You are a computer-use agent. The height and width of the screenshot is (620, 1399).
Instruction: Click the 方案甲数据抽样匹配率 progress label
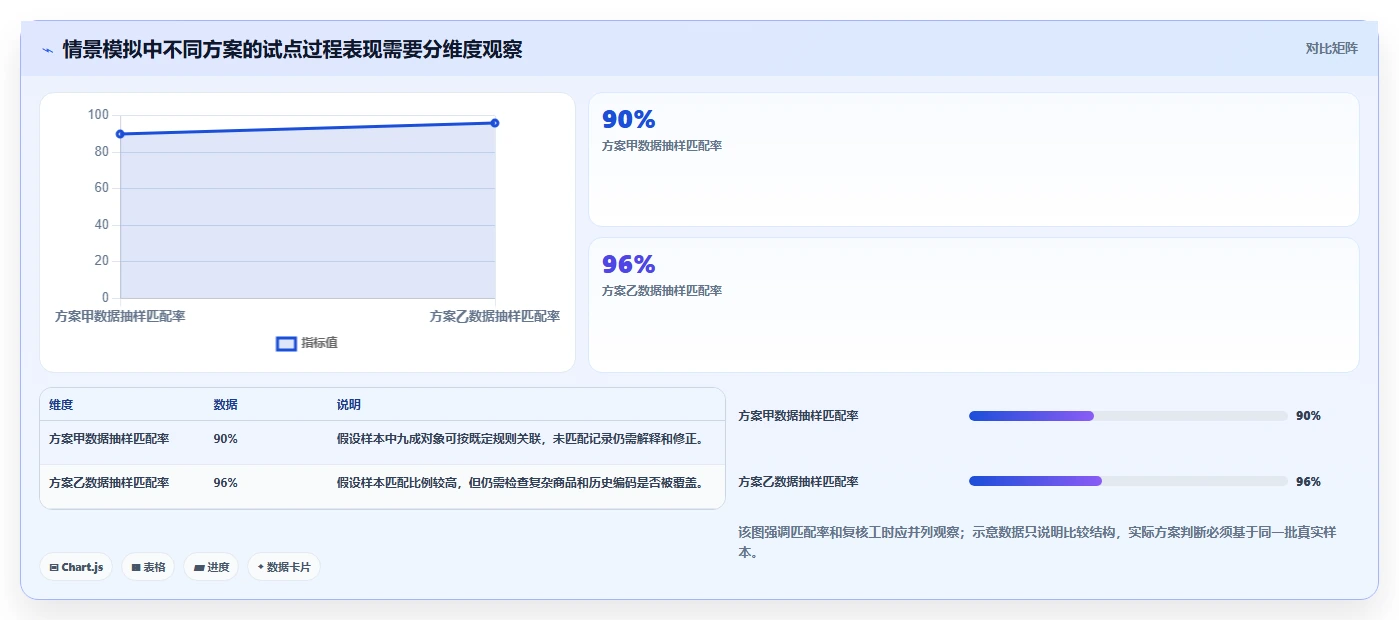click(798, 416)
